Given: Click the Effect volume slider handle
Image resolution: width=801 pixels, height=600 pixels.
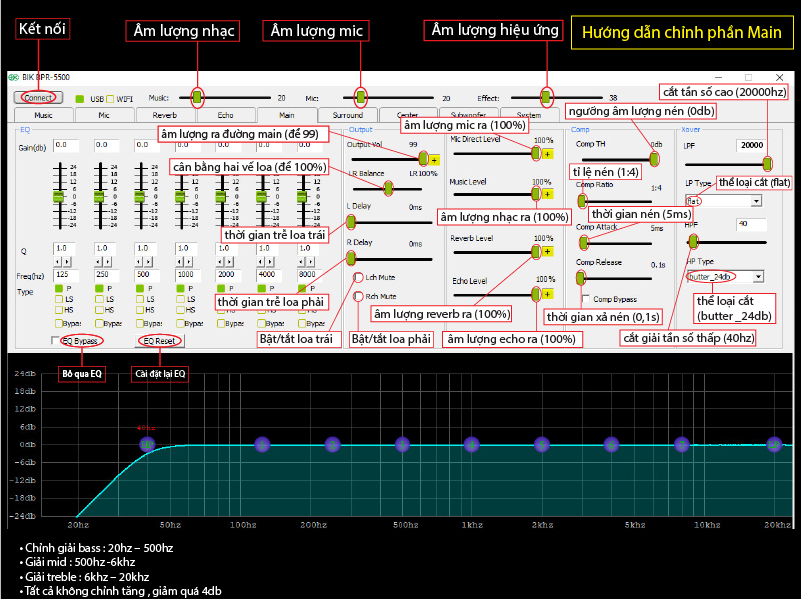Looking at the screenshot, I should pos(546,97).
